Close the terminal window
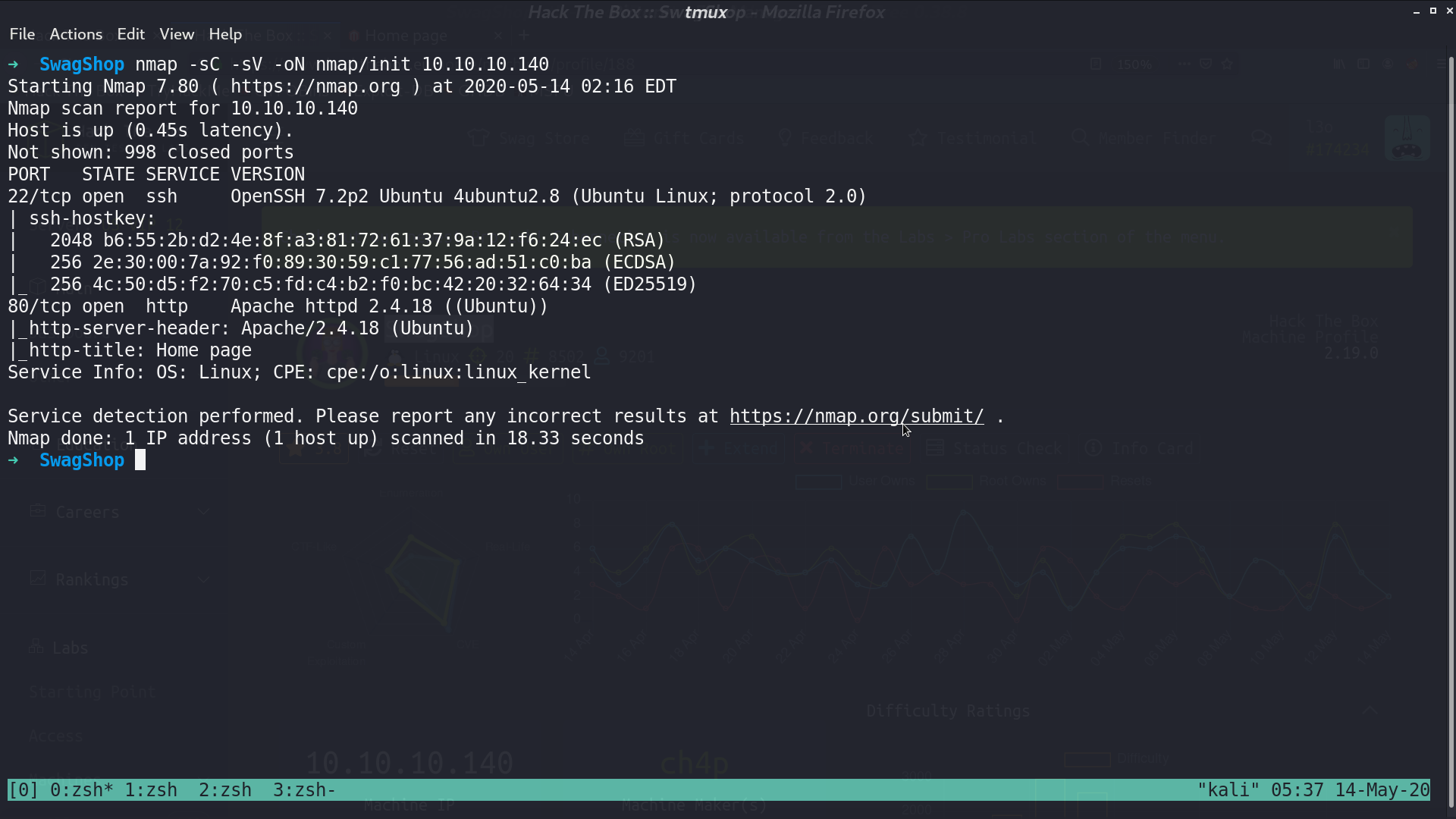1456x819 pixels. click(1450, 11)
